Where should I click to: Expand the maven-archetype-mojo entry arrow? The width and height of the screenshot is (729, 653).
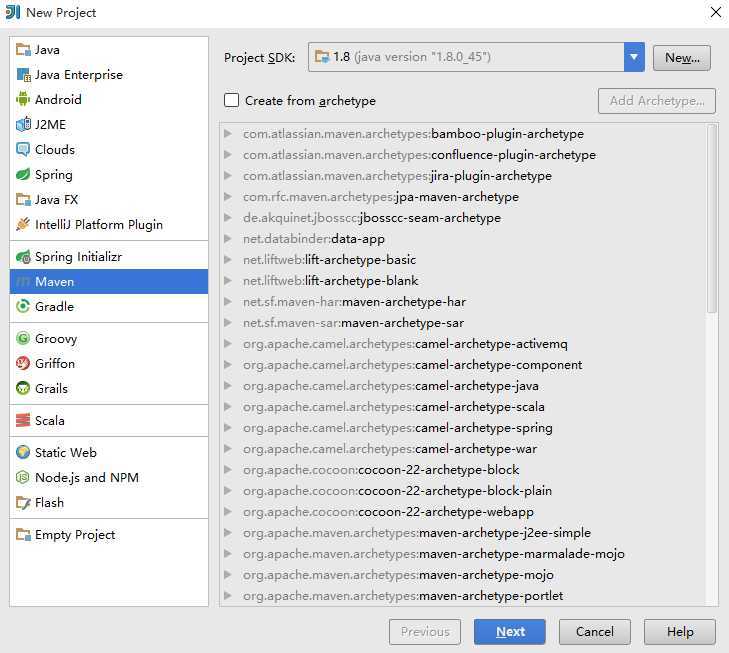point(229,575)
